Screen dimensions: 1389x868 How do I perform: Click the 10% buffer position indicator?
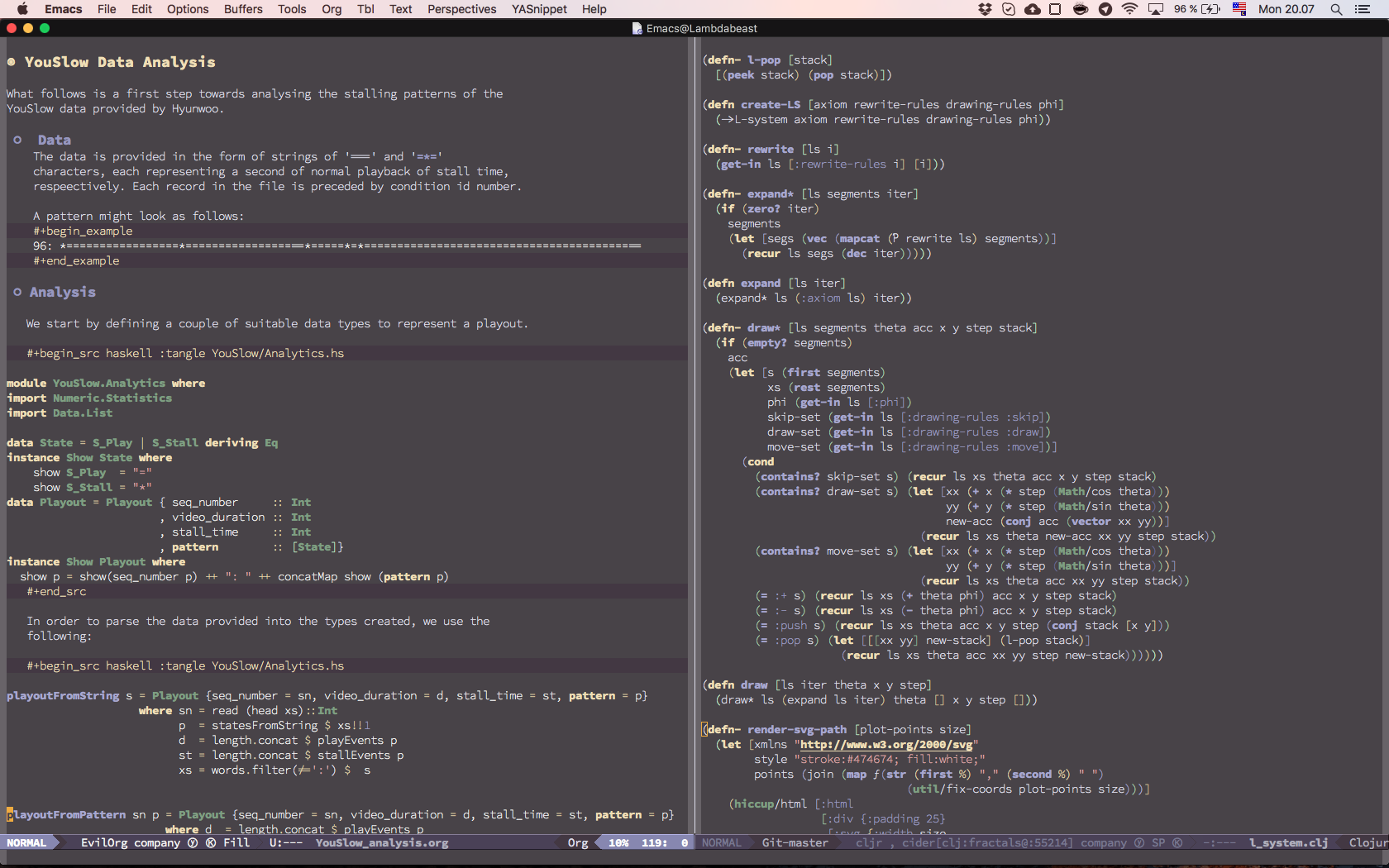point(618,843)
